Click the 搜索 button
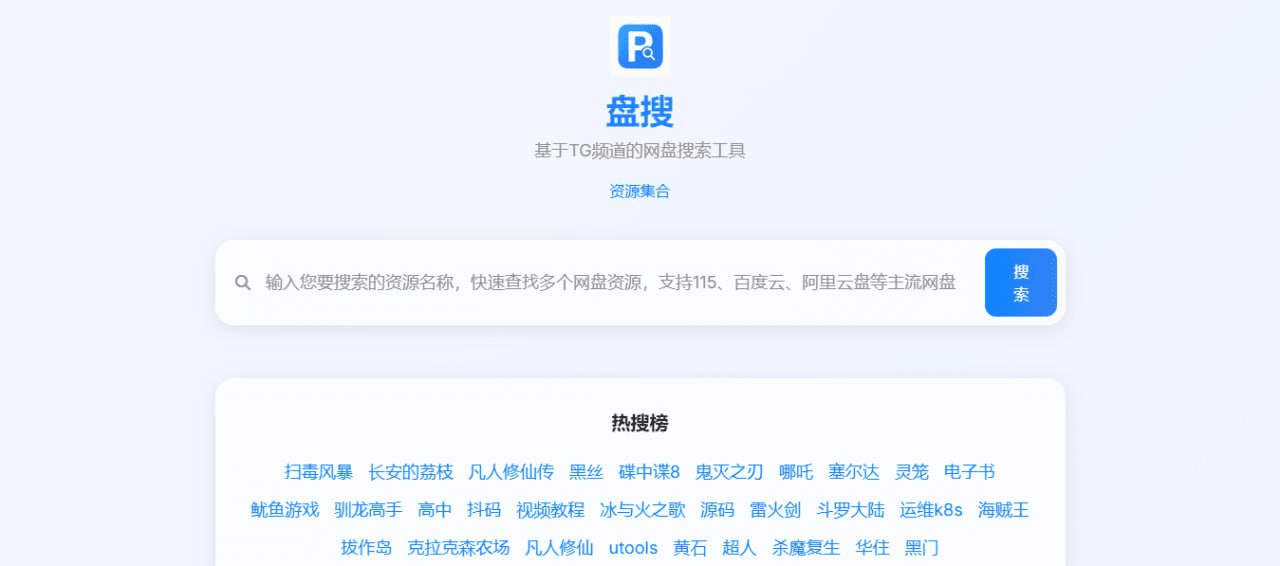This screenshot has width=1280, height=566. pyautogui.click(x=1021, y=283)
